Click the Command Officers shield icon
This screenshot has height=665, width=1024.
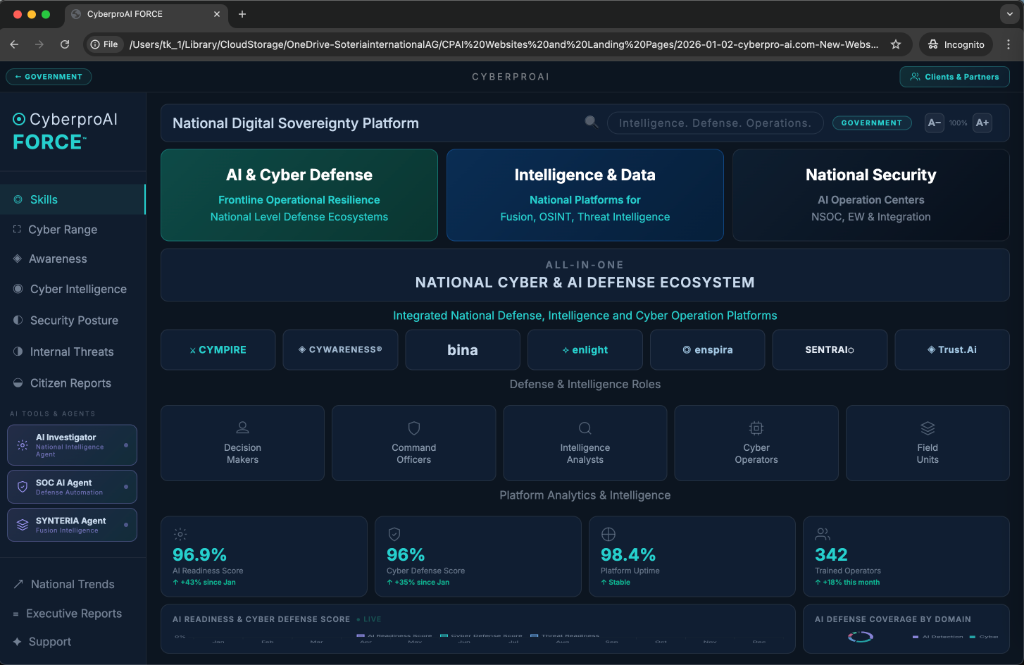click(413, 428)
